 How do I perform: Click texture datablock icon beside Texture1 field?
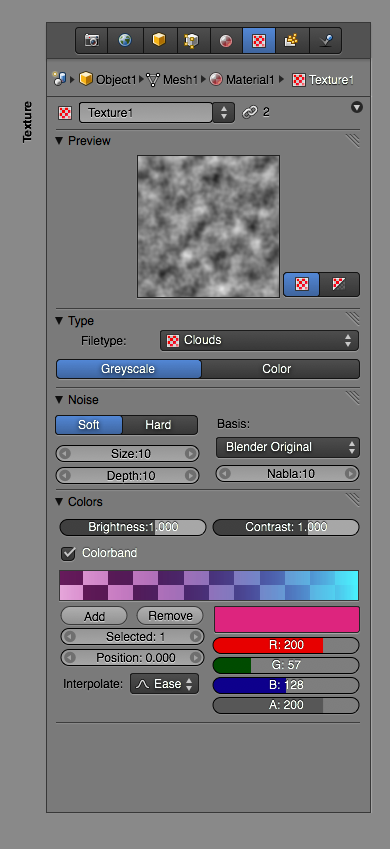tap(65, 113)
